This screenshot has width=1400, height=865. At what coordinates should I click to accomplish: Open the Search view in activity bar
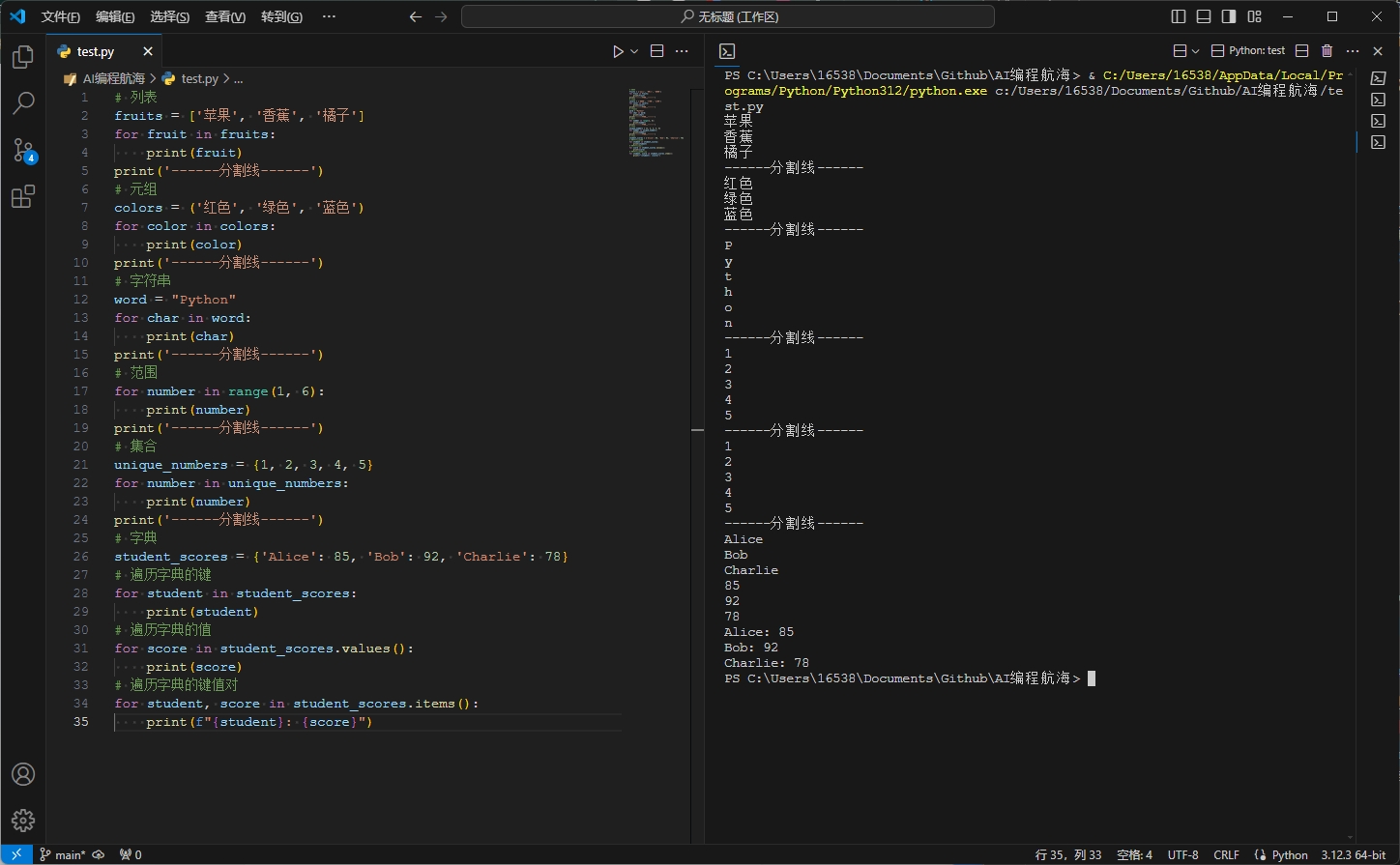(x=23, y=102)
